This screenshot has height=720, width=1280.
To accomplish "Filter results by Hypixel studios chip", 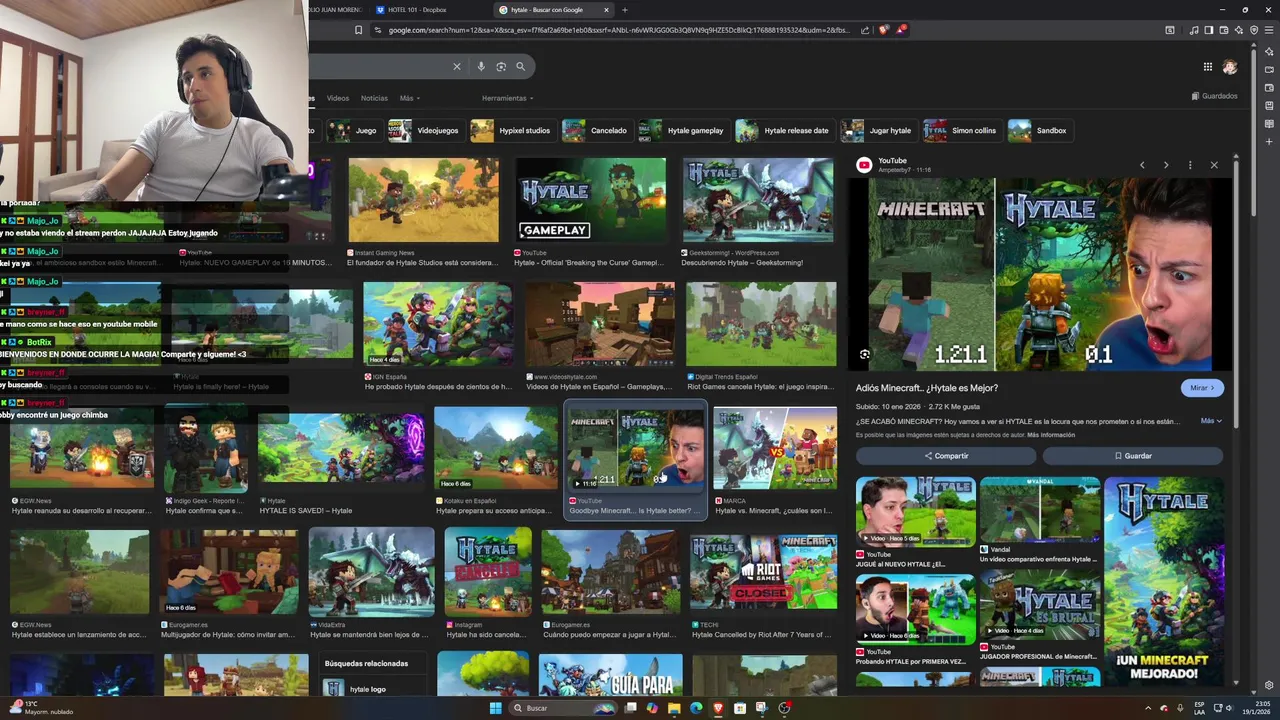I will coord(512,130).
